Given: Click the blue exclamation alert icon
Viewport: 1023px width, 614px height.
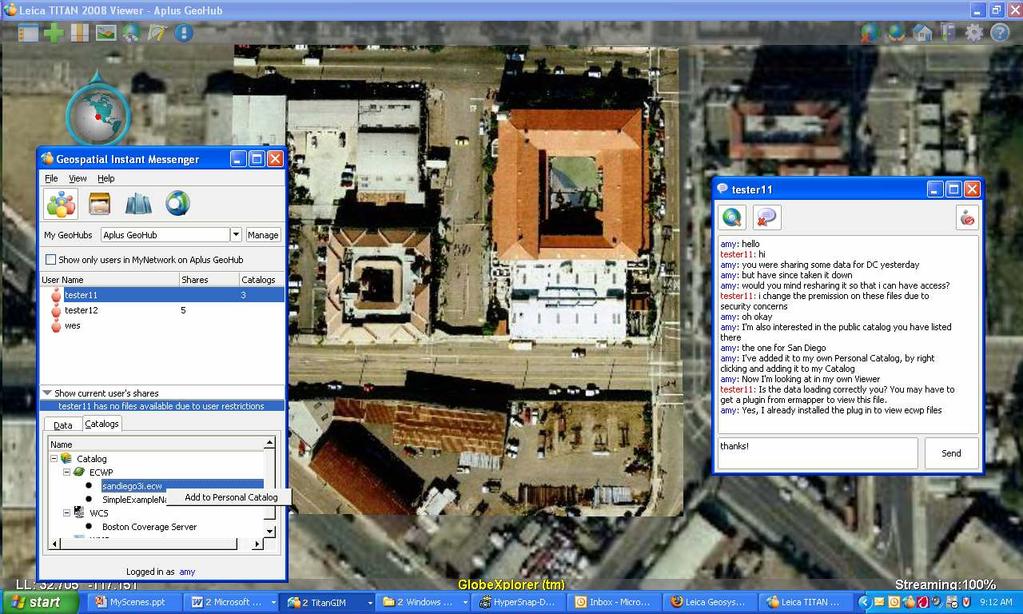Looking at the screenshot, I should [x=183, y=33].
